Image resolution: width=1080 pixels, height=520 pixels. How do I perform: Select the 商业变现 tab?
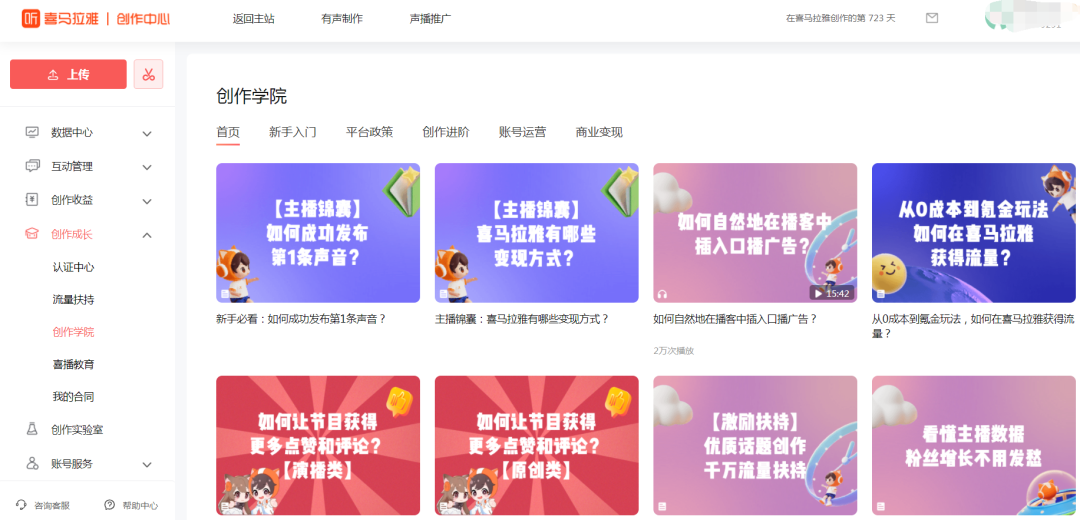pyautogui.click(x=599, y=132)
